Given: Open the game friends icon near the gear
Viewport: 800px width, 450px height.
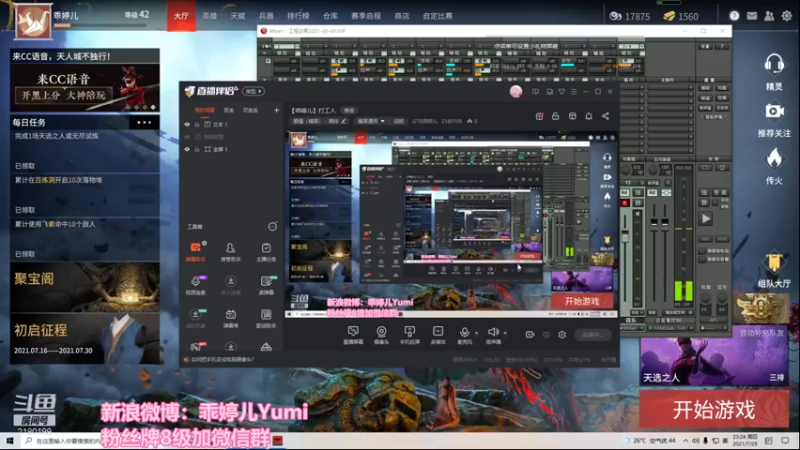Looking at the screenshot, I should [769, 16].
